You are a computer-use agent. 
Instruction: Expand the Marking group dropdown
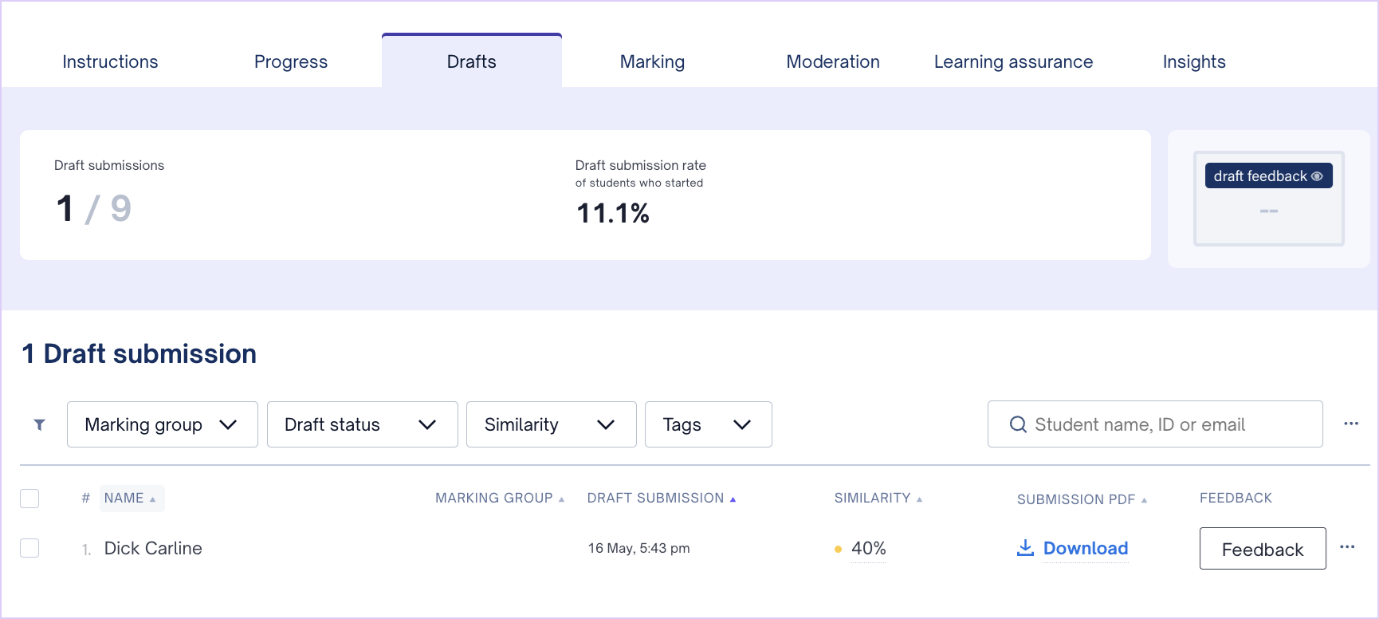coord(162,424)
